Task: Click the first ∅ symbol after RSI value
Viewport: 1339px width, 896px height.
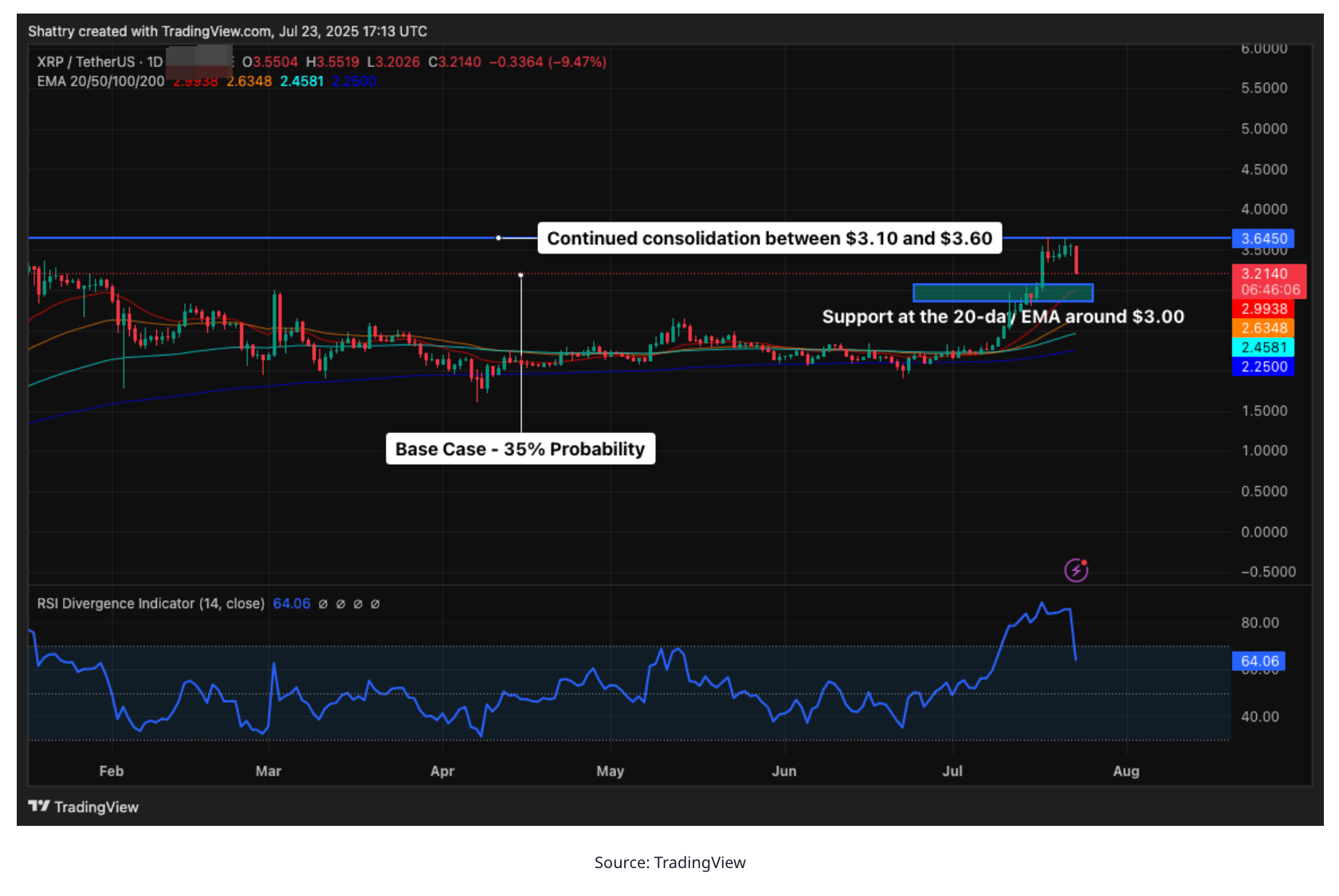Action: pyautogui.click(x=323, y=604)
